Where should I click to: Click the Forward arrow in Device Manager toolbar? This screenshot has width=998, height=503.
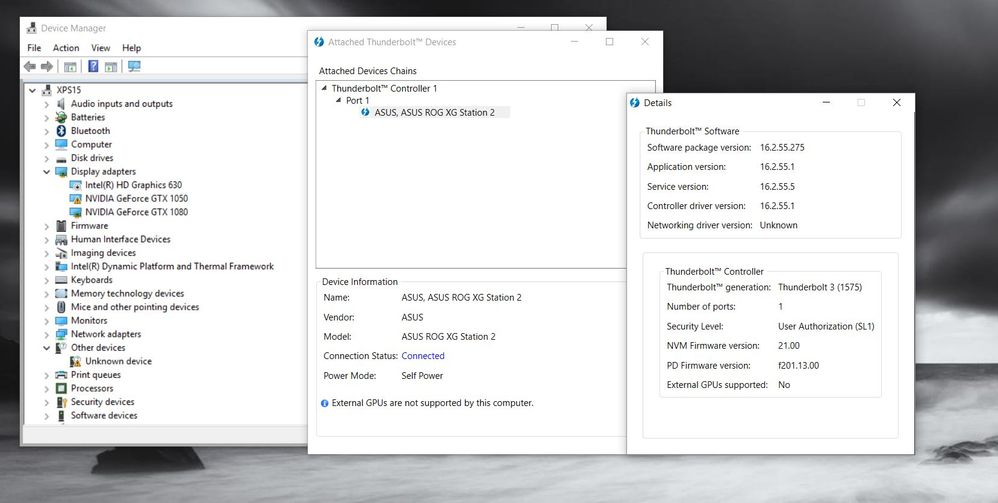click(x=47, y=66)
